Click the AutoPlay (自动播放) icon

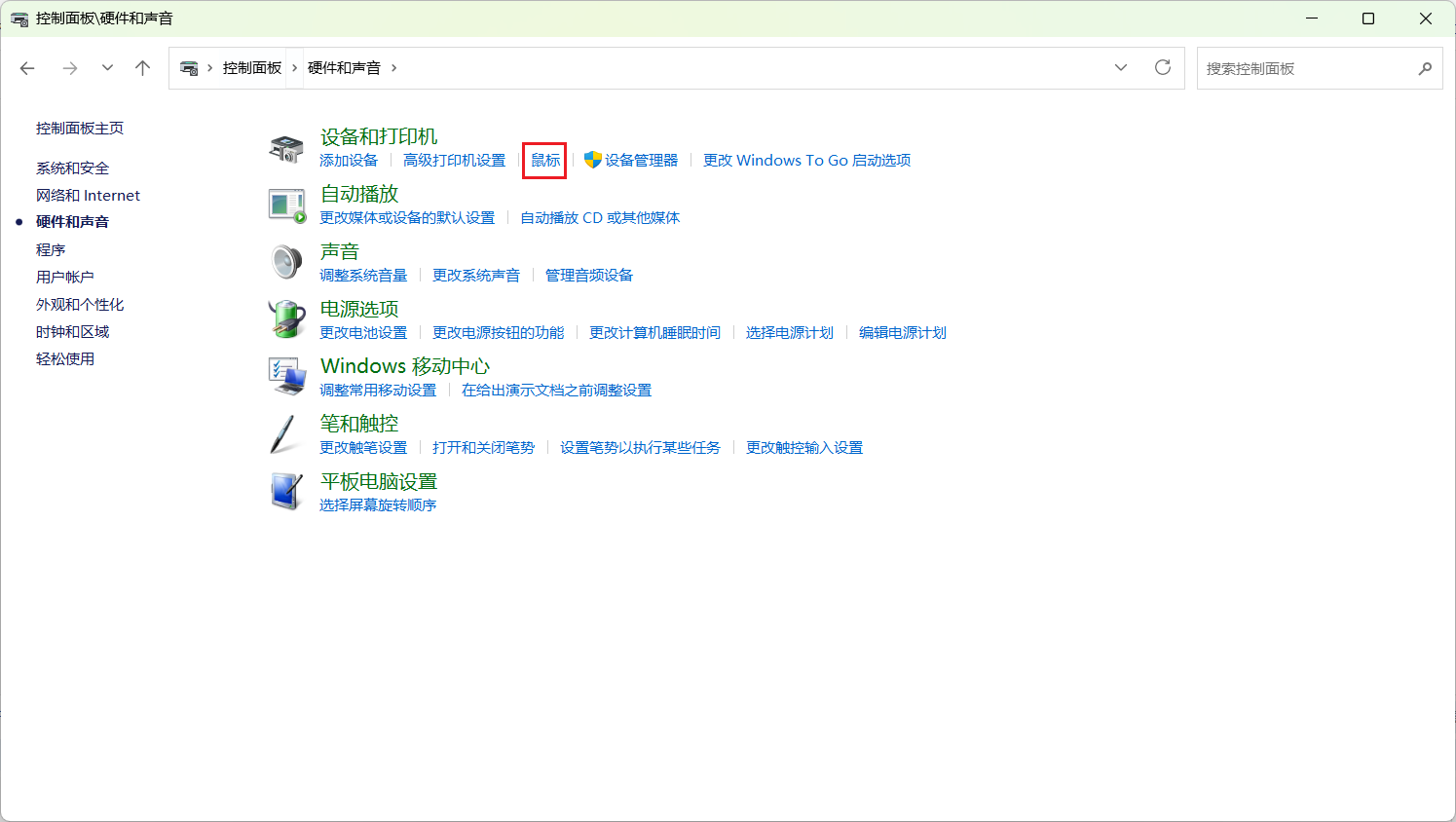tap(287, 205)
